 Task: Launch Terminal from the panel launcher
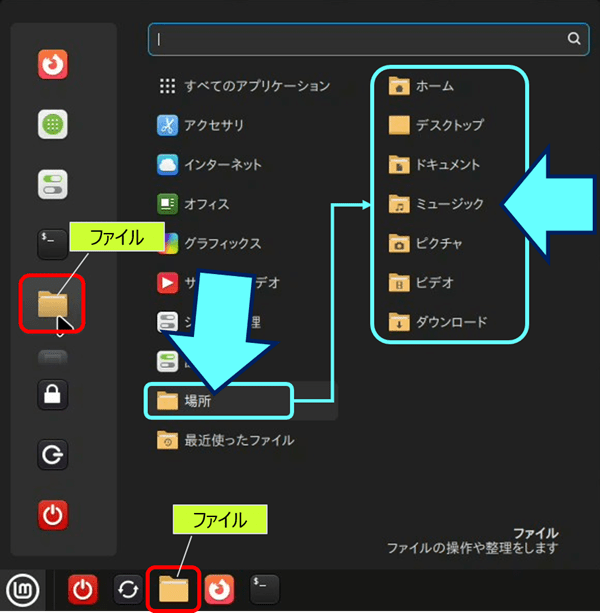click(x=265, y=589)
